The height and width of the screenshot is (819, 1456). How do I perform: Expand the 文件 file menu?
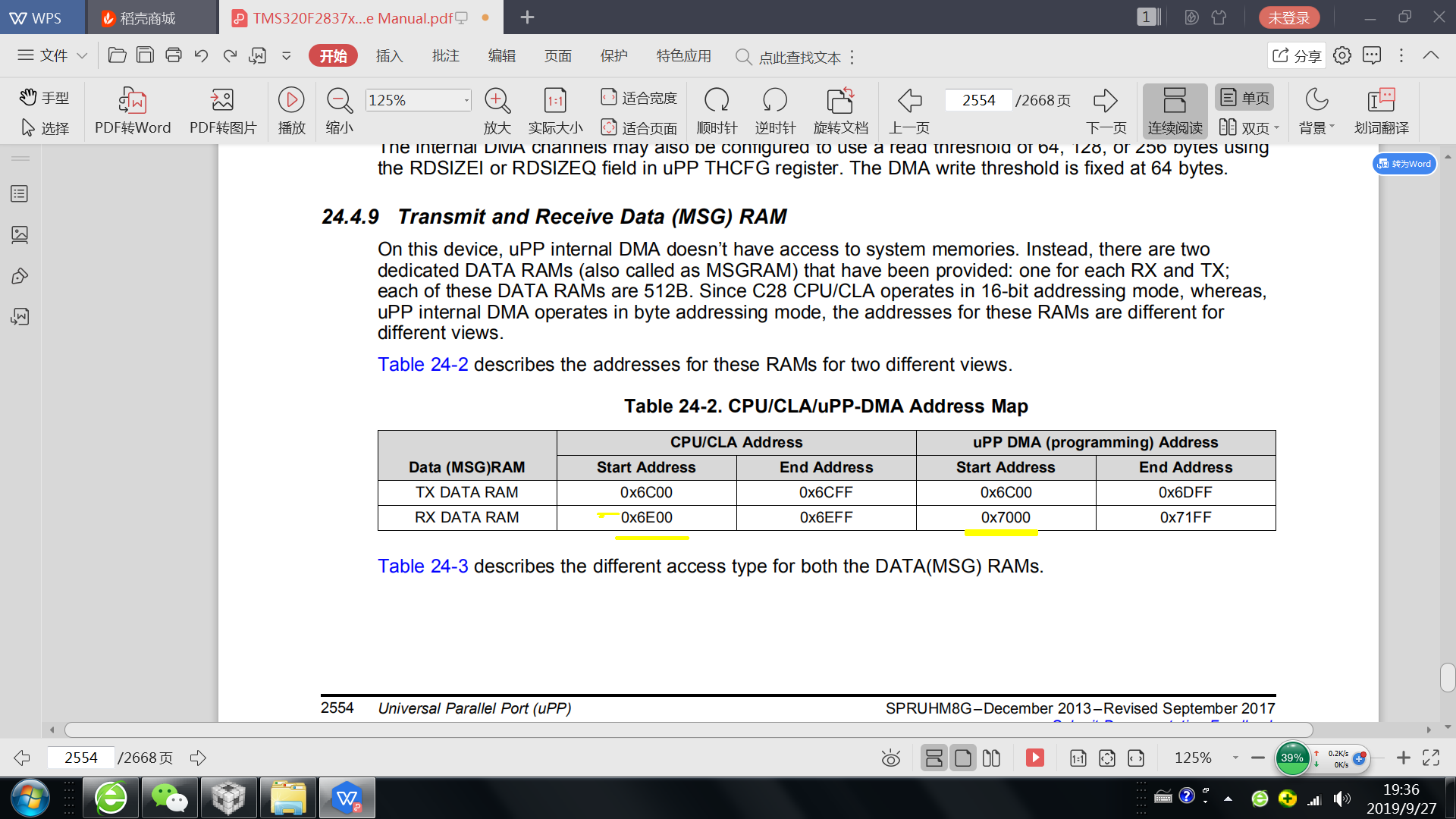click(x=52, y=55)
